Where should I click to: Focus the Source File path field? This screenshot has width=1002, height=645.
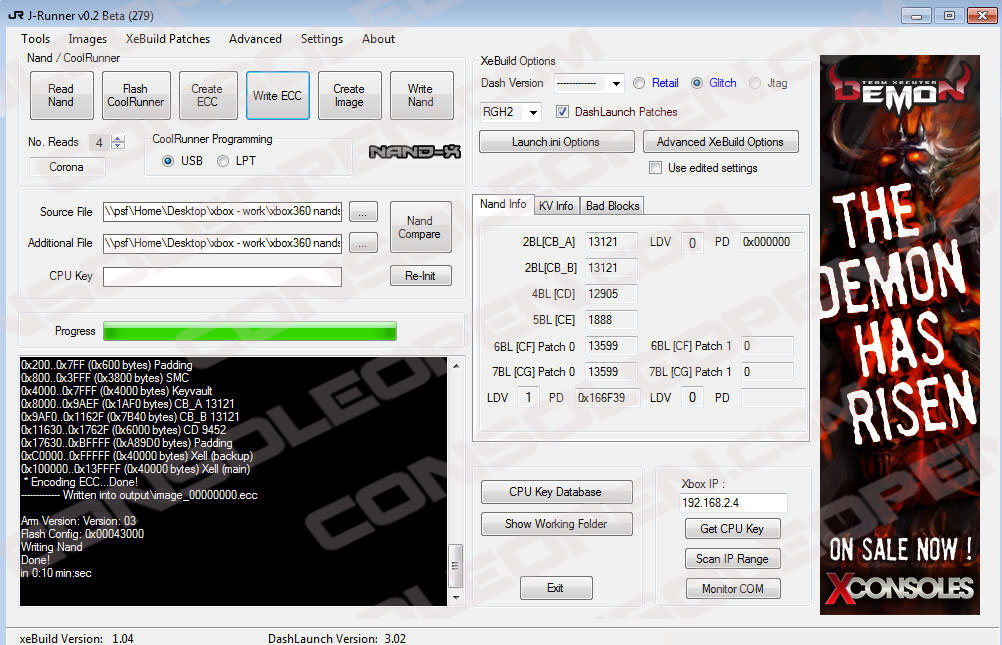[x=222, y=212]
